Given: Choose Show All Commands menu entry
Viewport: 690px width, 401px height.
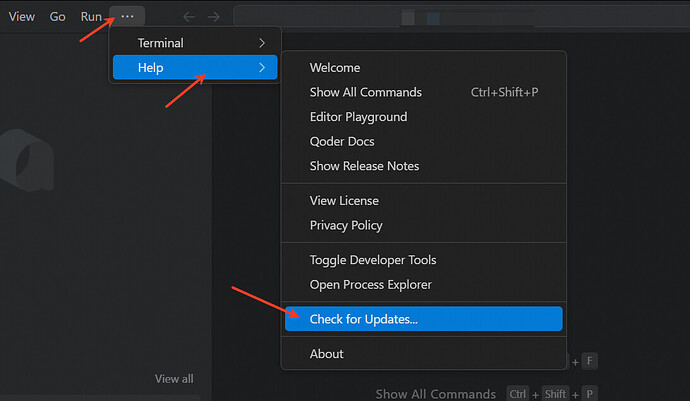Looking at the screenshot, I should click(x=366, y=92).
